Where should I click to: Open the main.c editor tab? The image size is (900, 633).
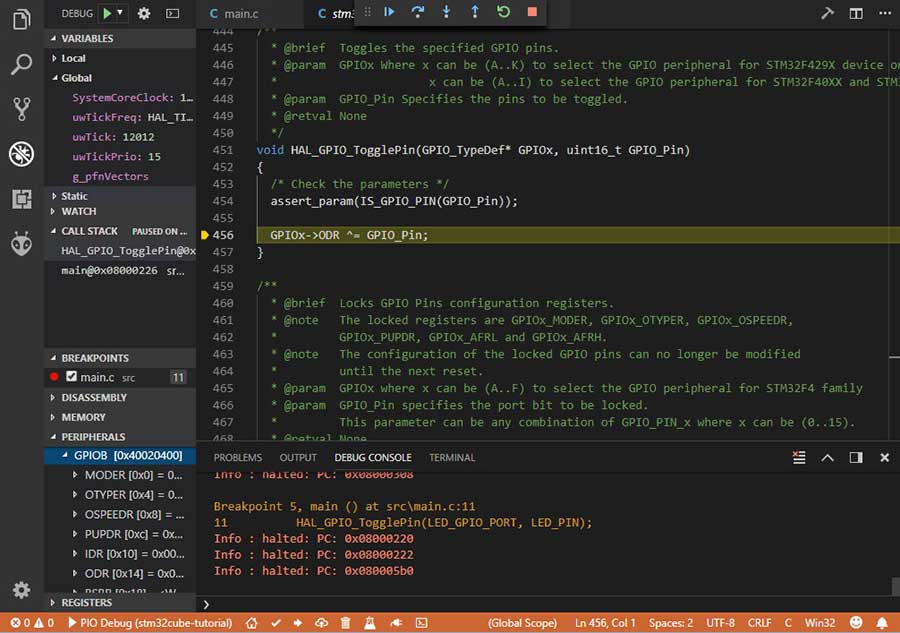coord(240,14)
